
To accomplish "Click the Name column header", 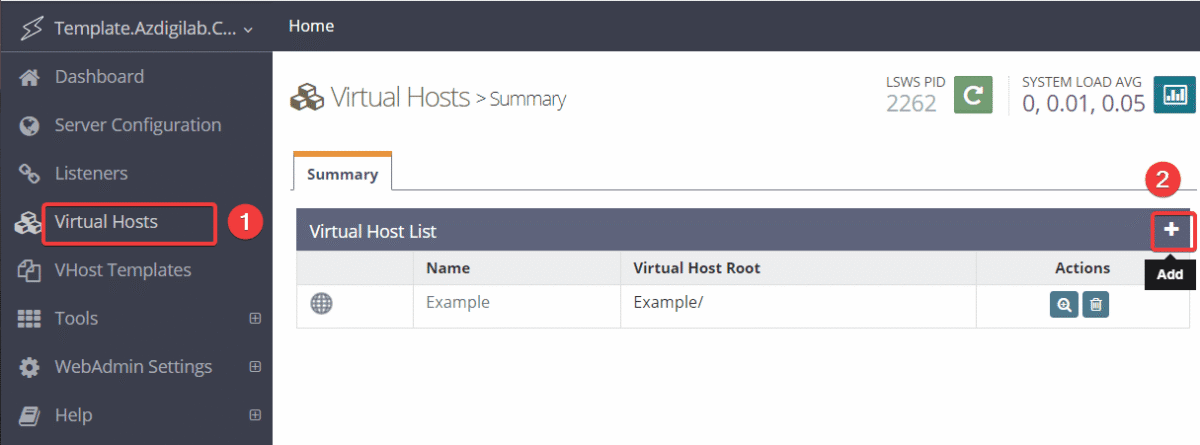I will (x=447, y=268).
